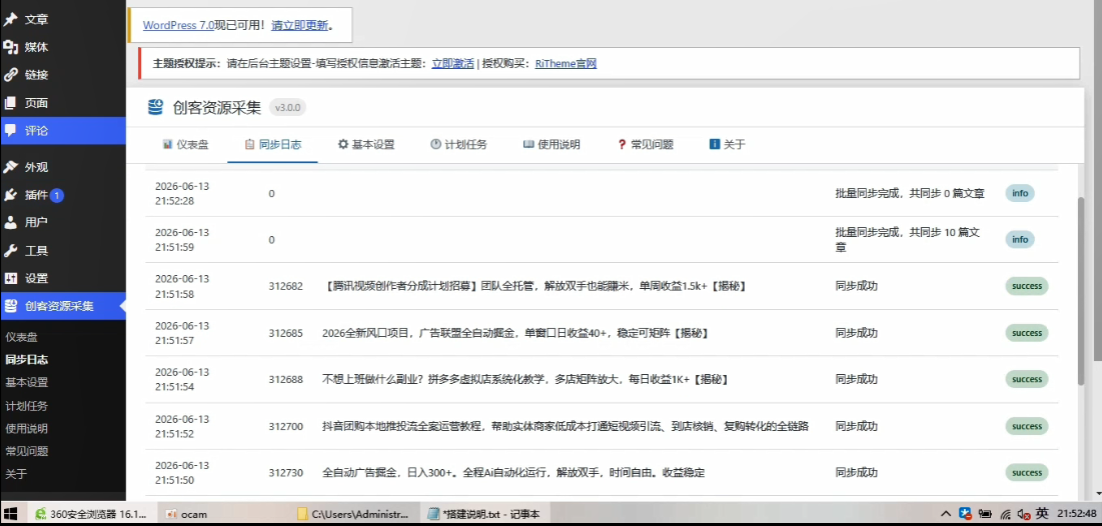The height and width of the screenshot is (526, 1102).
Task: Expand the hidden system tray icons chevron
Action: (x=946, y=514)
